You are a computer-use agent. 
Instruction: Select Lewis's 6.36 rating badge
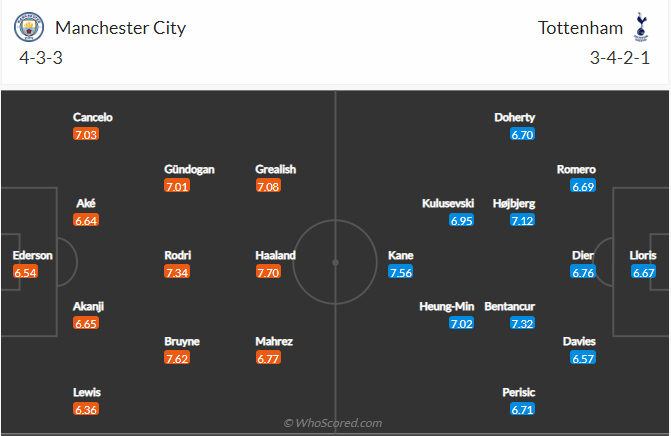86,409
